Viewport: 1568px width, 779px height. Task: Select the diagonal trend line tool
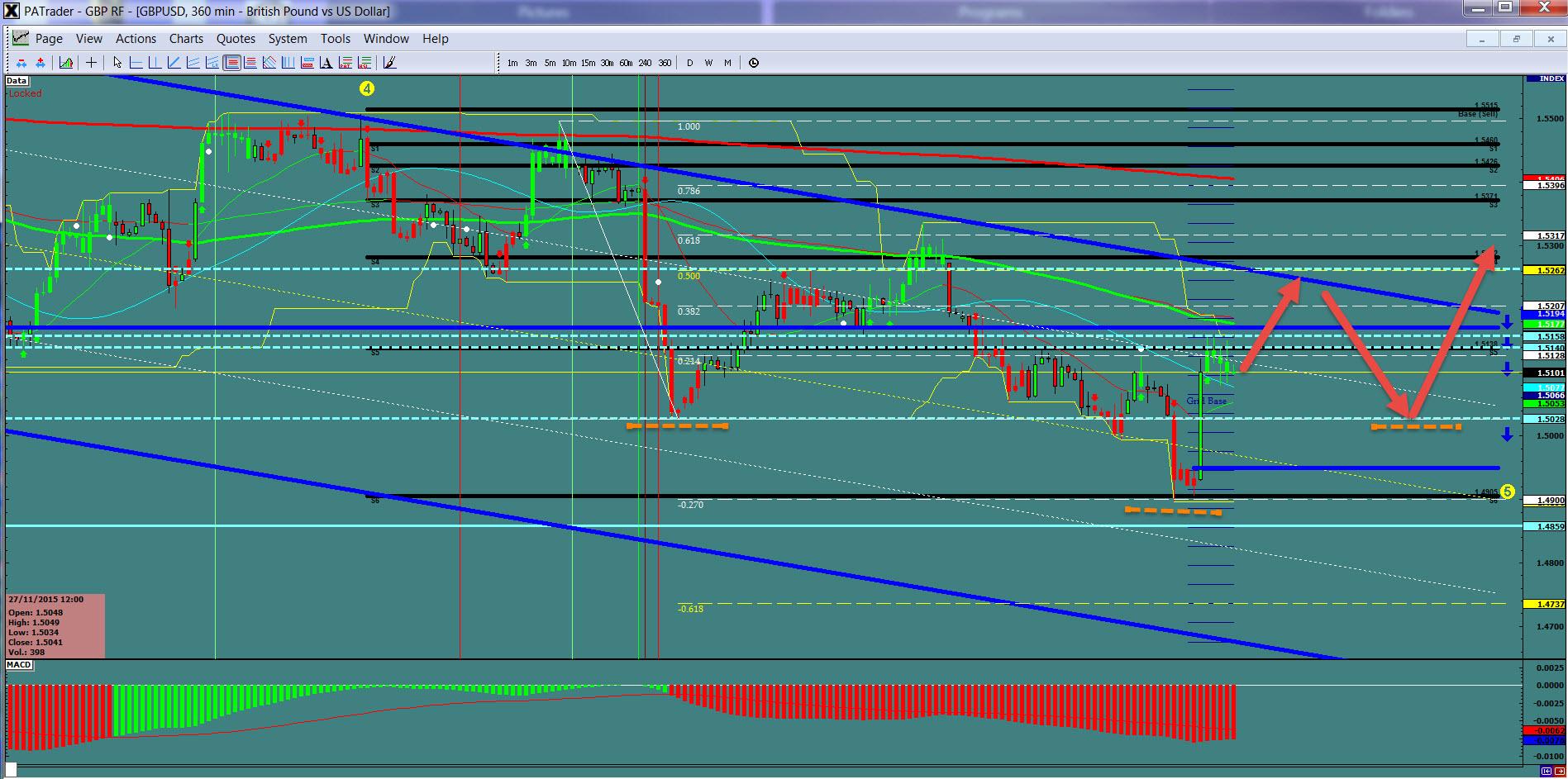pyautogui.click(x=174, y=63)
